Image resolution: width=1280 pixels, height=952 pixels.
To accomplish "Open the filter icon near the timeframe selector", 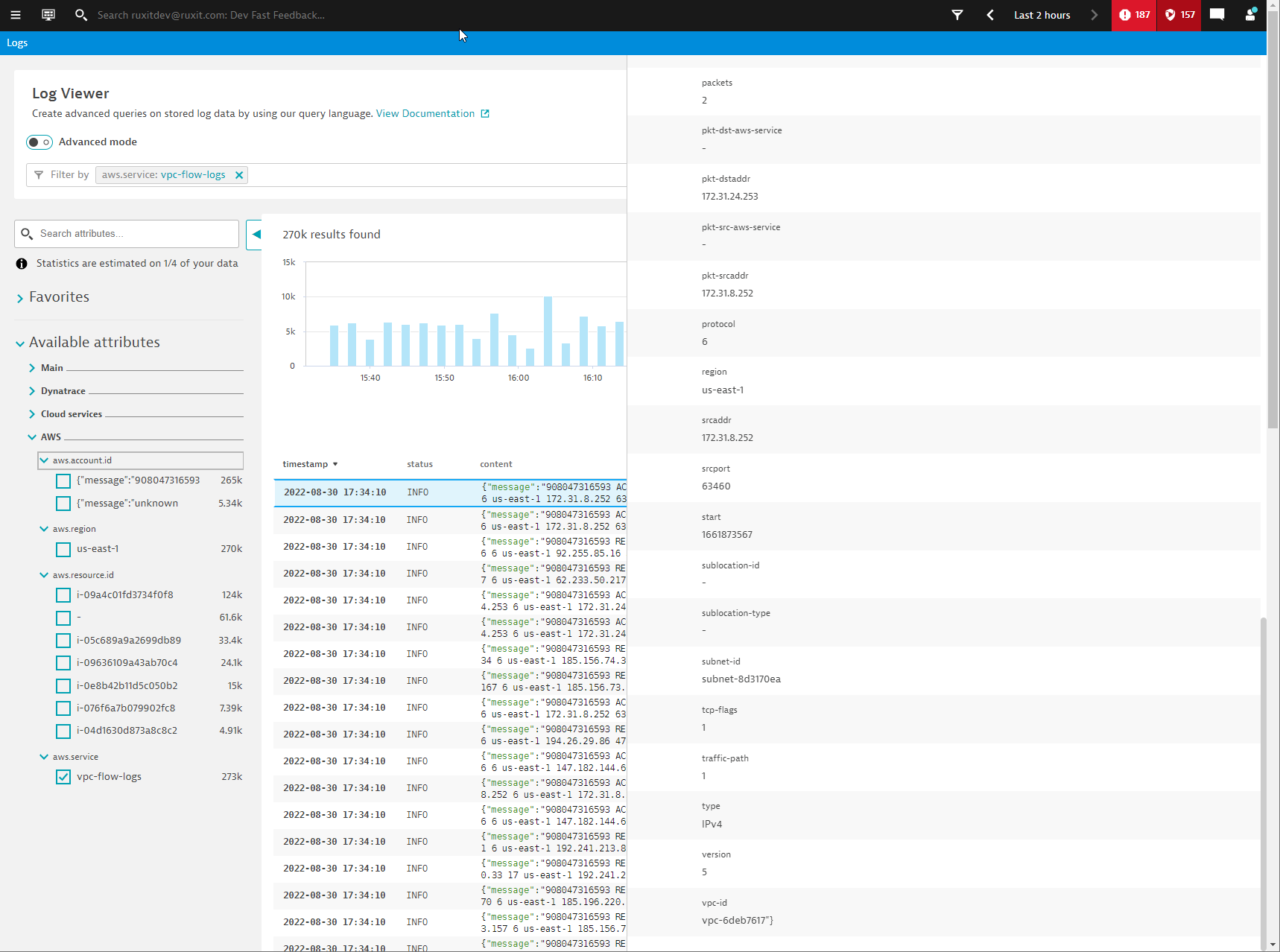I will pos(957,15).
